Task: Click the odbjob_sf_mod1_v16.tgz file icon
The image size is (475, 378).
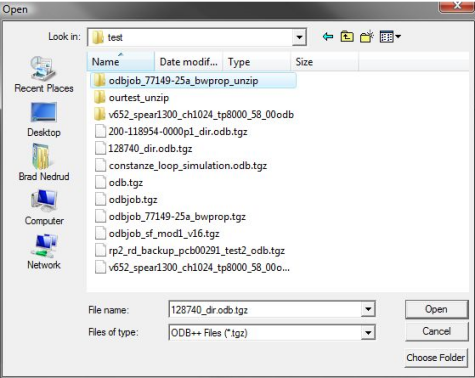Action: click(x=100, y=233)
